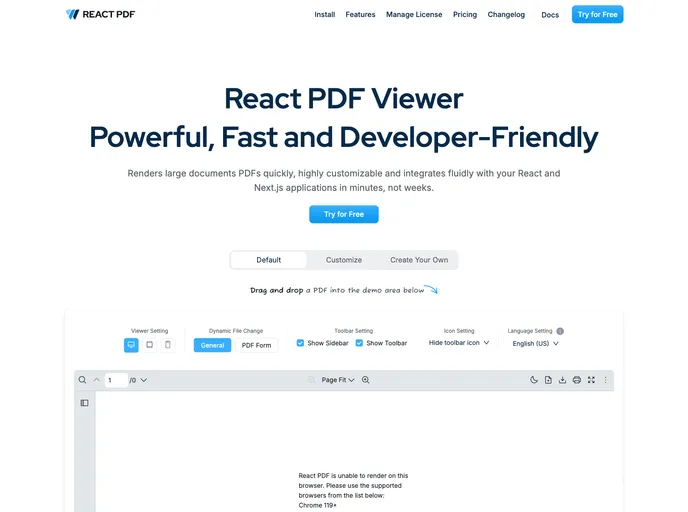
Task: Open the Docs page
Action: [550, 15]
